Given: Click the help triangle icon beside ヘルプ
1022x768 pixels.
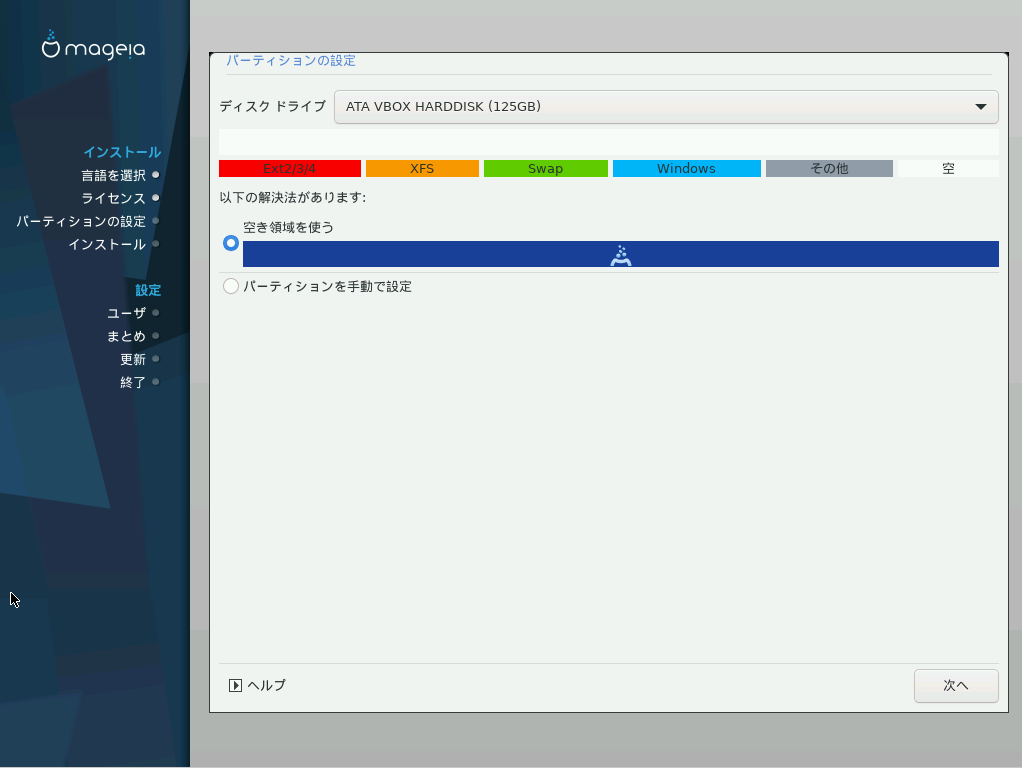Looking at the screenshot, I should point(235,685).
